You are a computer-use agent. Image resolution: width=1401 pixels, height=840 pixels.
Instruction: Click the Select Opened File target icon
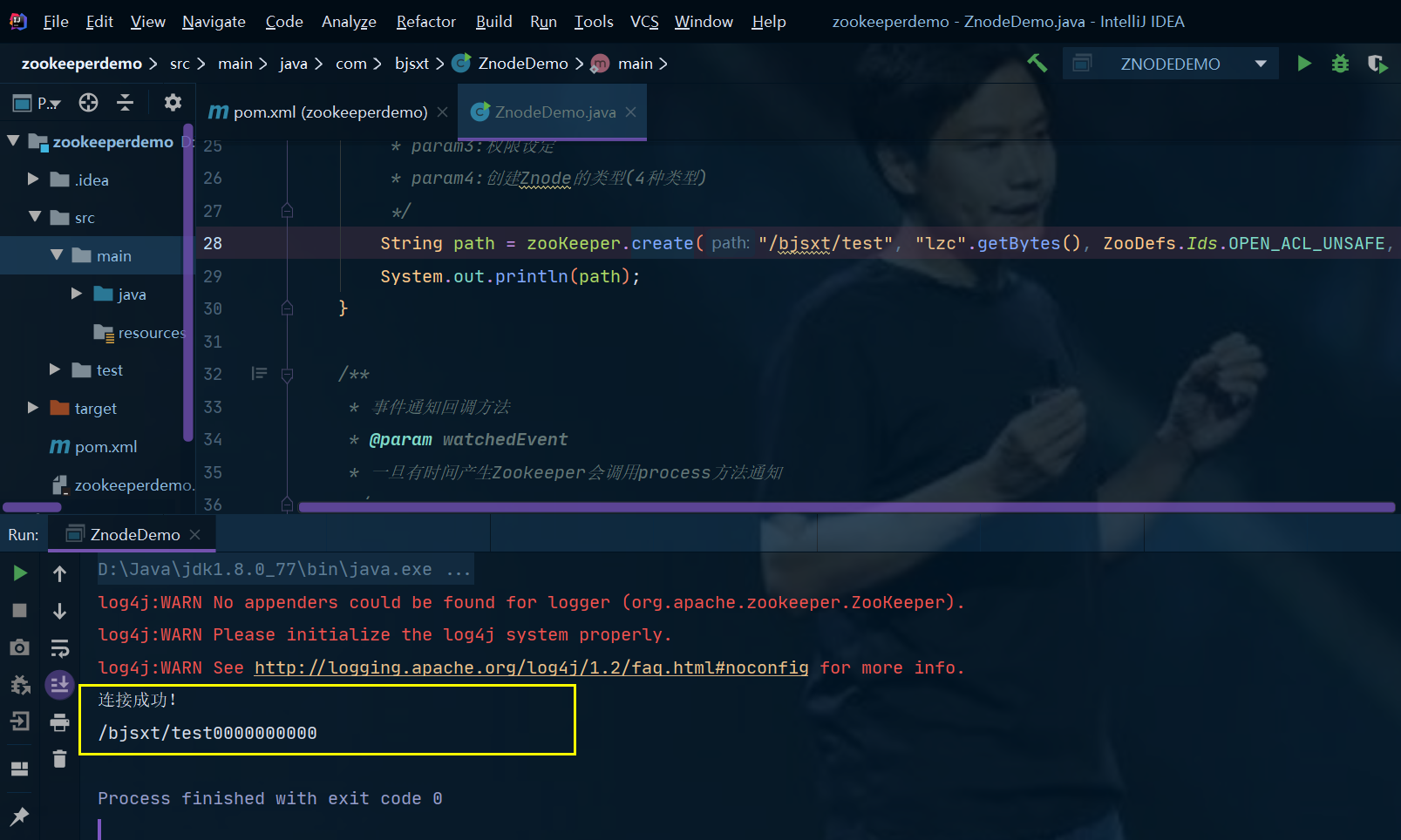[x=88, y=103]
